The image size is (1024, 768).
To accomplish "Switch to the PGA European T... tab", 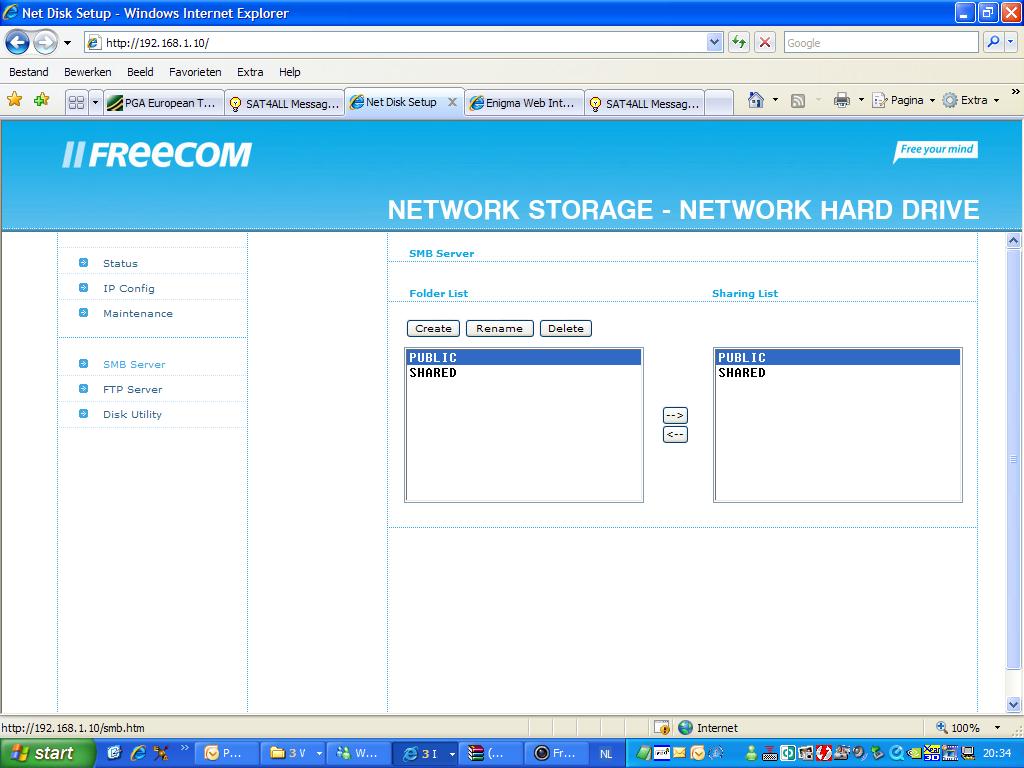I will (x=163, y=103).
